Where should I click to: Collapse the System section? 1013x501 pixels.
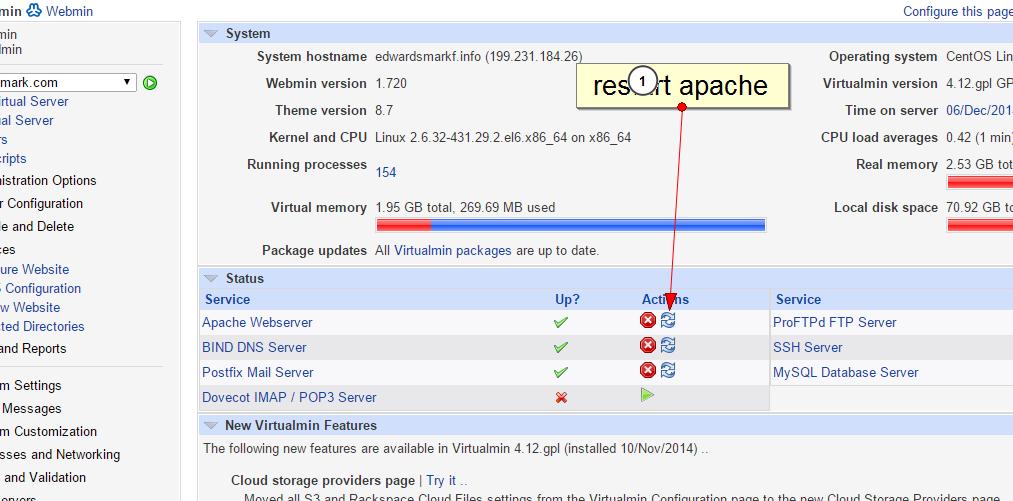[211, 34]
